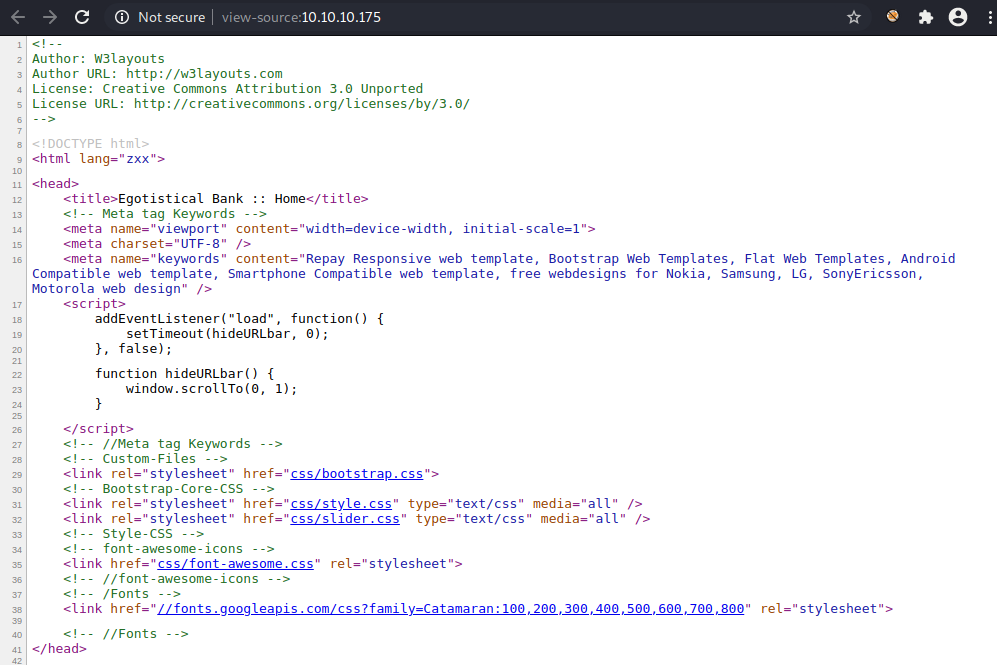Open the css/bootstrap.css link
Screen dimensions: 997x665
point(357,474)
